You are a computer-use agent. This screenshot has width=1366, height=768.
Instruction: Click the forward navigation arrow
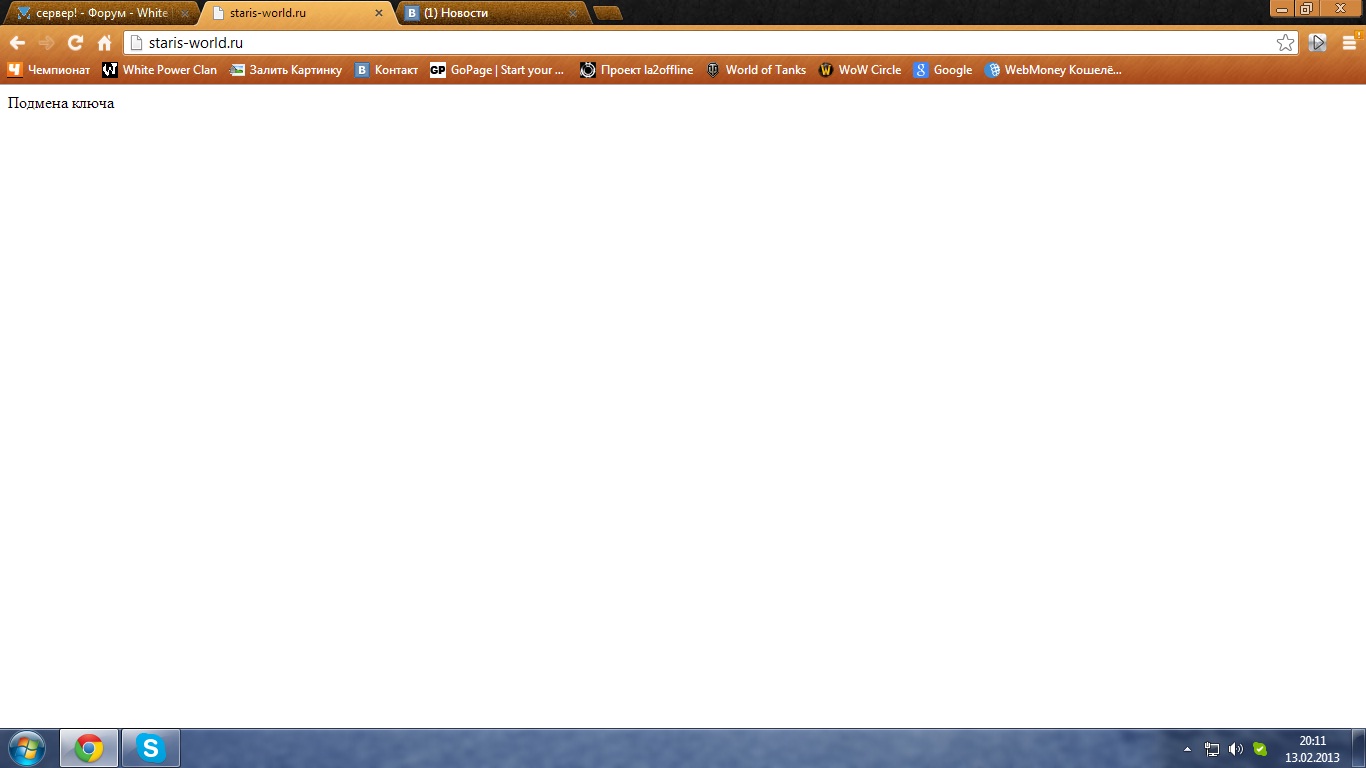[46, 43]
